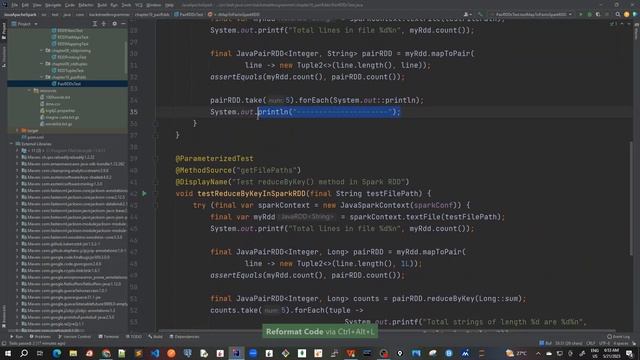Screen dimensions: 640x360
Task: Open the Run tool window tab
Action: [17, 337]
